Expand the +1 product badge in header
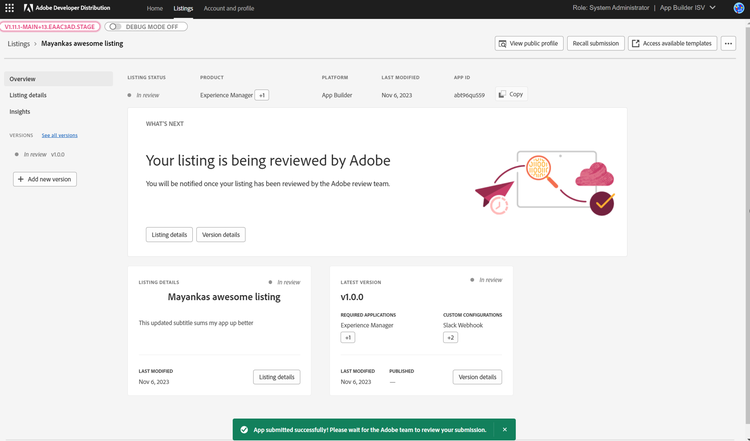The height and width of the screenshot is (441, 750). [262, 95]
